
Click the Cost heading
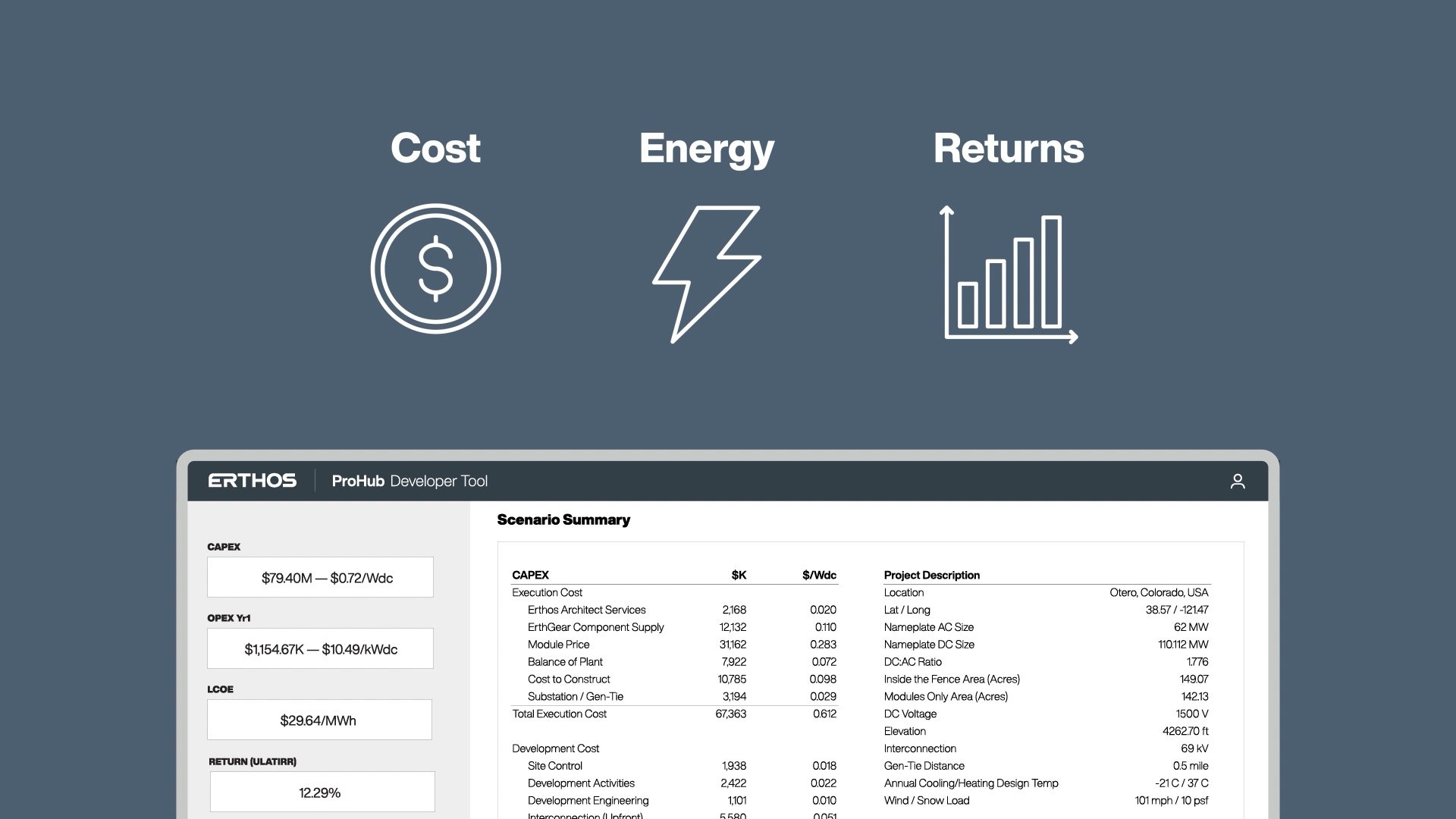(435, 148)
